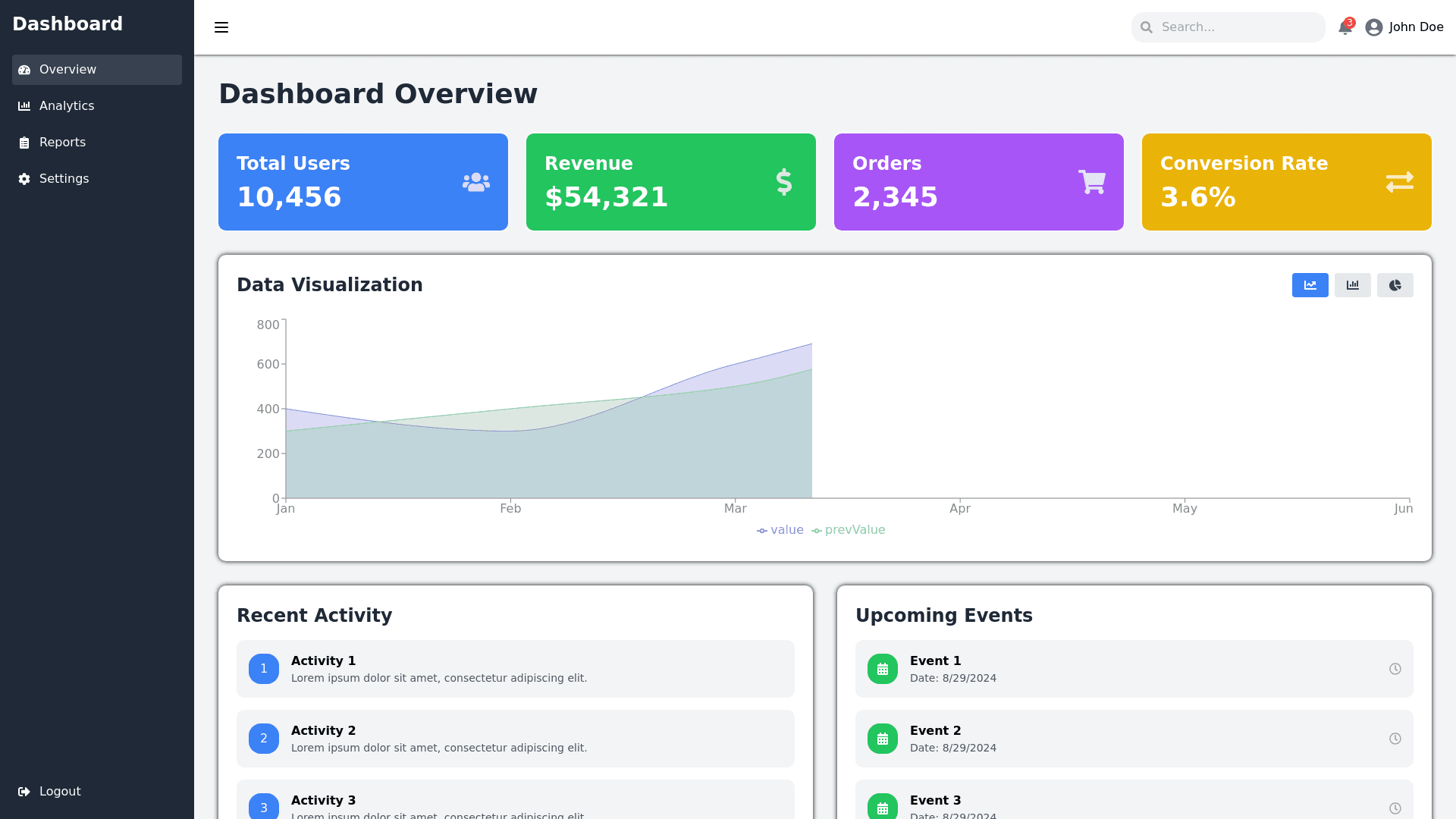Click the shopping cart icon on Orders card

pos(1092,182)
